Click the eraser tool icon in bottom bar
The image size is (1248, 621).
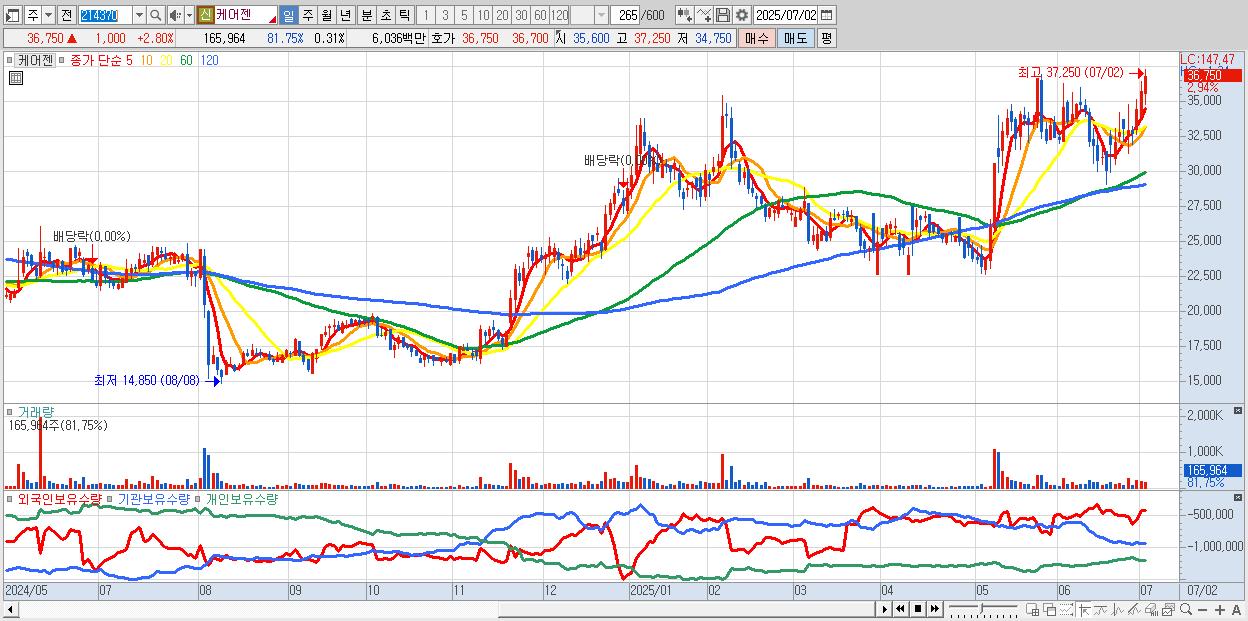pos(1151,610)
